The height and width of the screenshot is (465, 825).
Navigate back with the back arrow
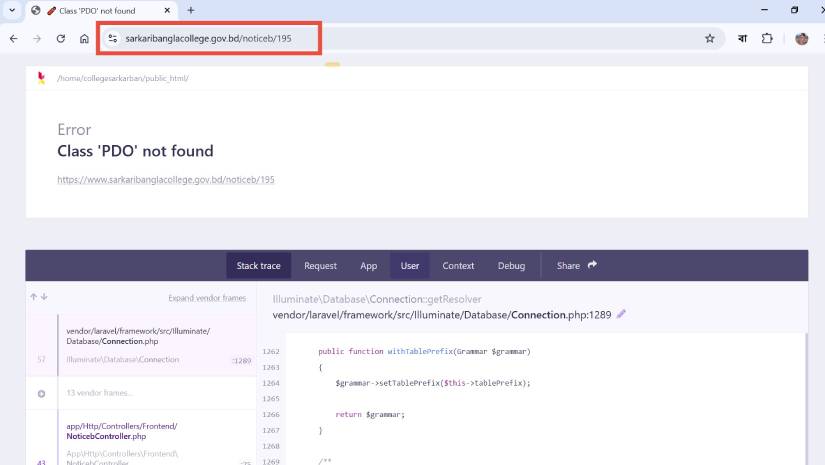click(x=14, y=38)
